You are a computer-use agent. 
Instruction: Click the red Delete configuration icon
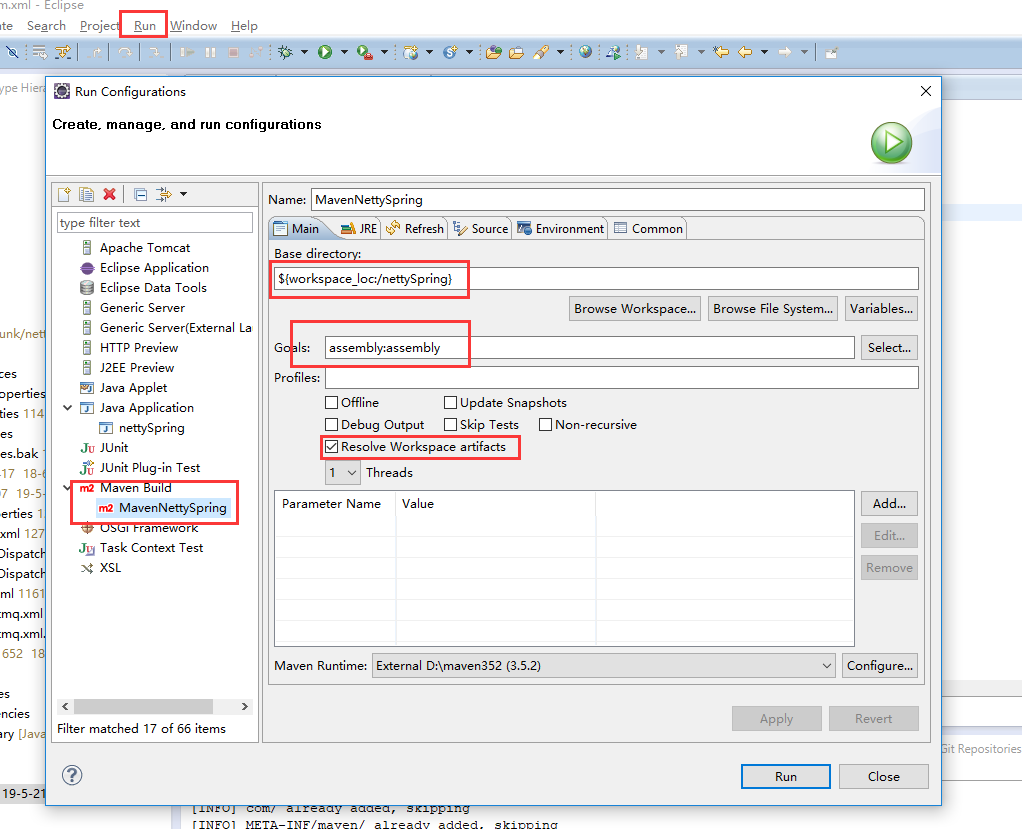click(110, 194)
